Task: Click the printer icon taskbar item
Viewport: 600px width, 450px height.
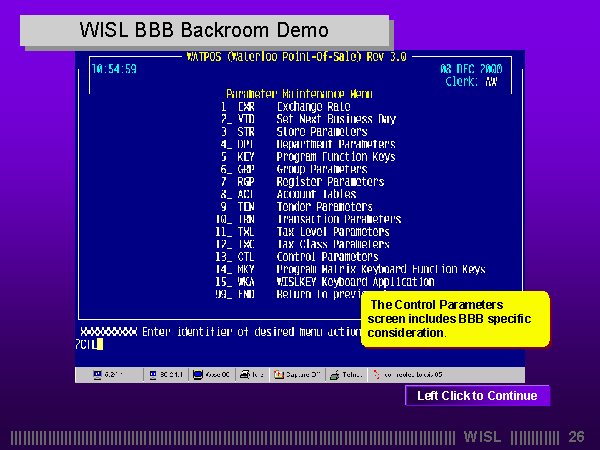Action: coord(253,375)
